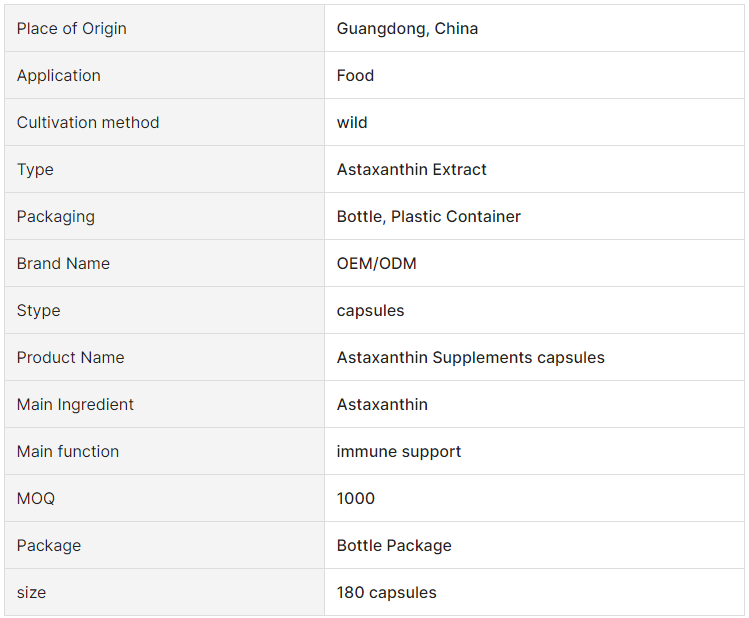Click the "Bottle, Plastic Container" value
This screenshot has height=618, width=749.
tap(428, 216)
